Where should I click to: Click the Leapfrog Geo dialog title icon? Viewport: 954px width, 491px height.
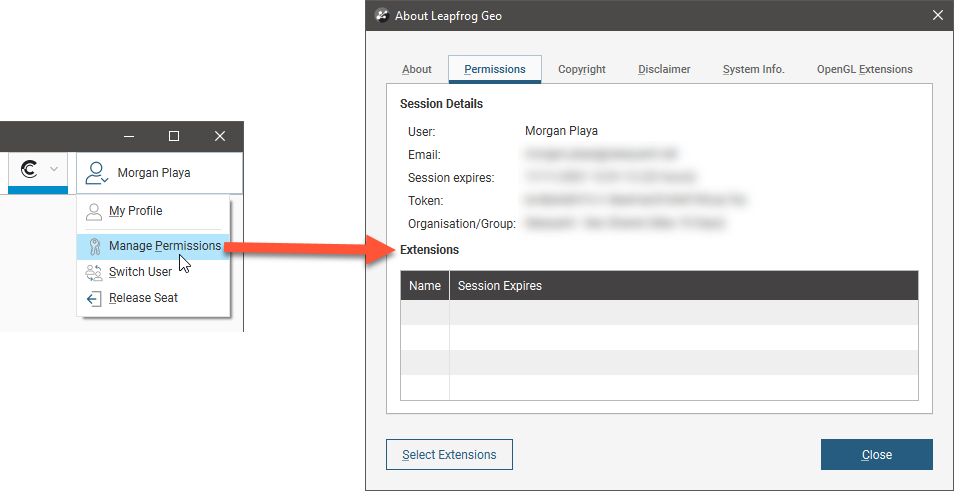pyautogui.click(x=381, y=15)
